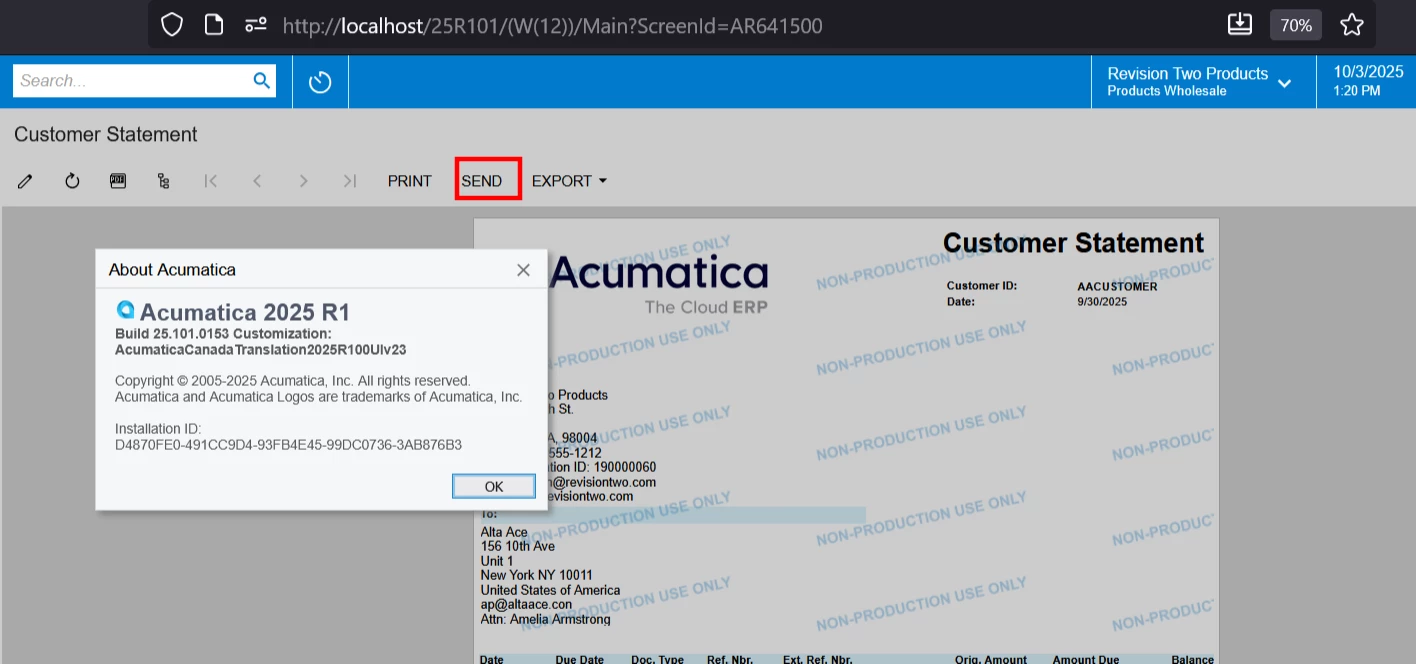
Task: Switch report view to PDF mode
Action: (x=118, y=181)
